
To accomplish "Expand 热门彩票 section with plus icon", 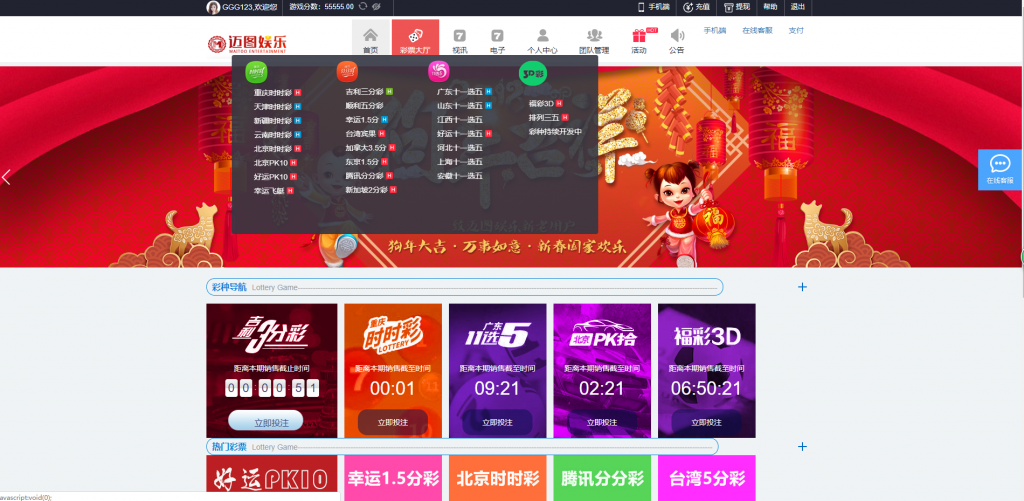I will 802,447.
